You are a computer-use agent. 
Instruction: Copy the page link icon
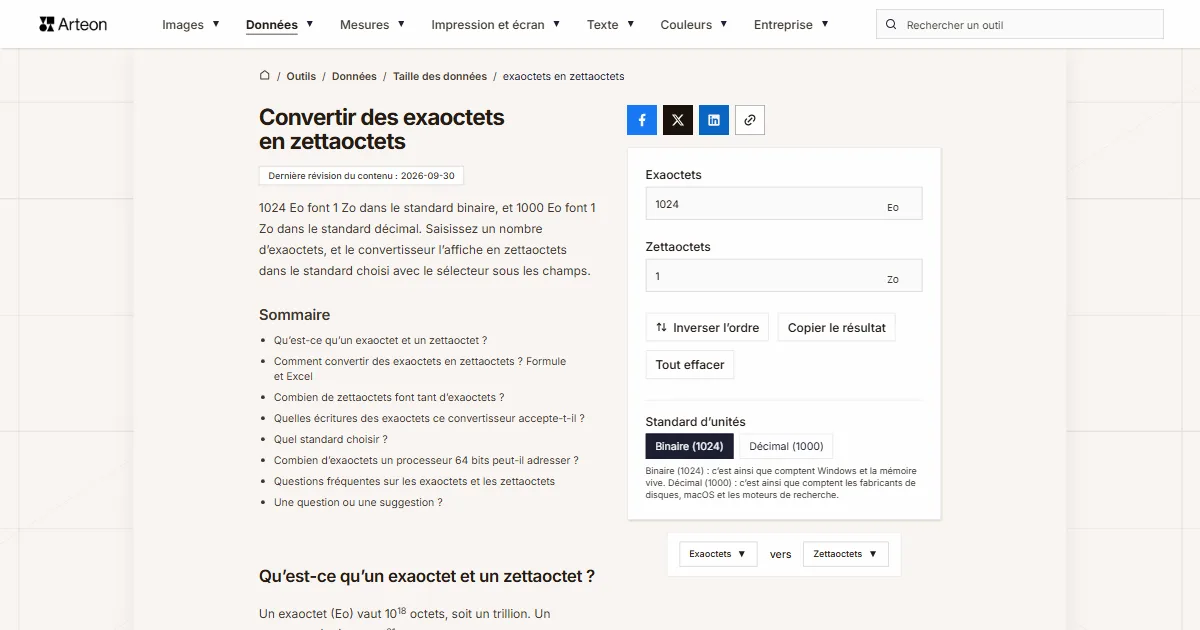(750, 120)
